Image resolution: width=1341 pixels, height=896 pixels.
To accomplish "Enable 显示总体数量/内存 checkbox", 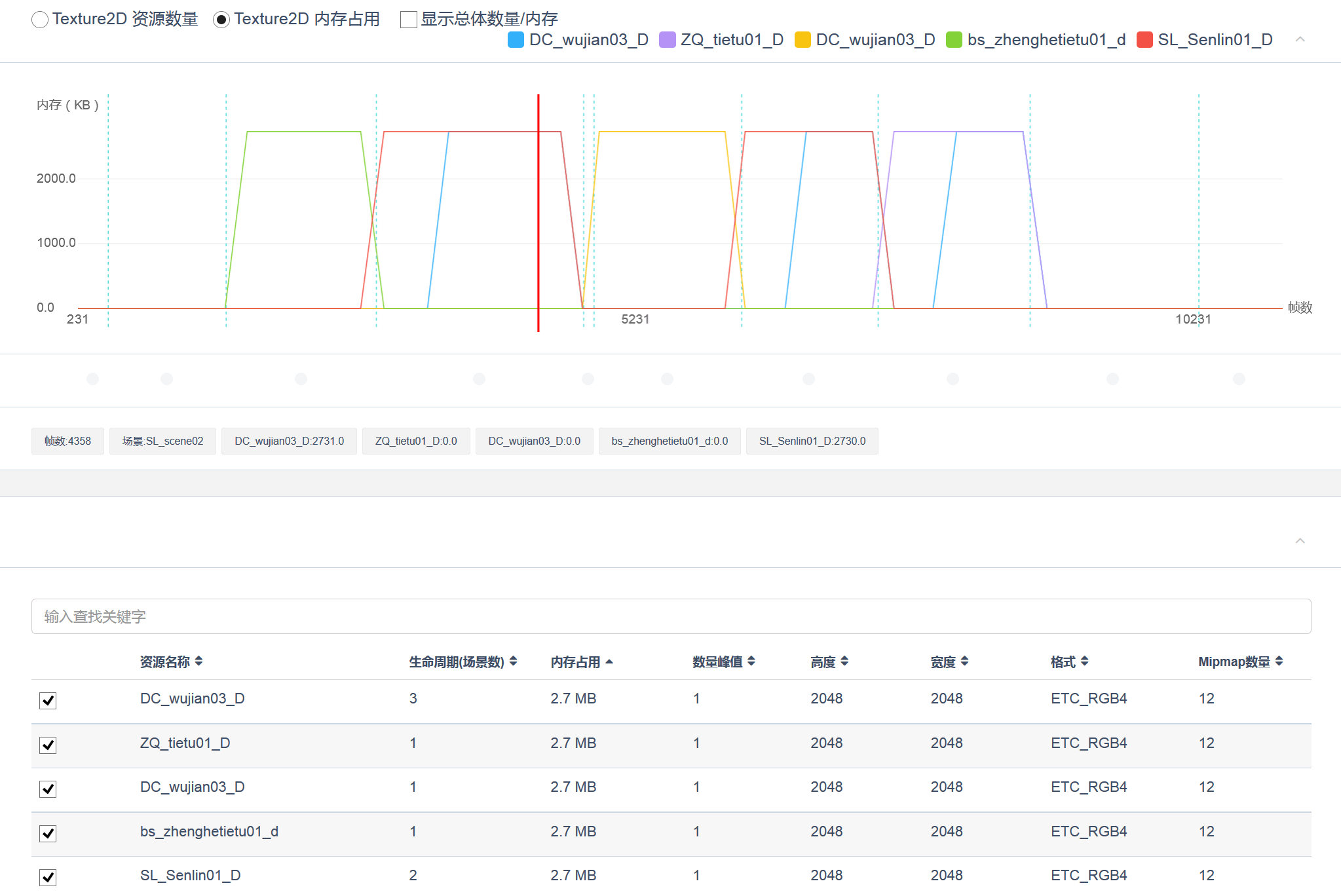I will coord(409,20).
